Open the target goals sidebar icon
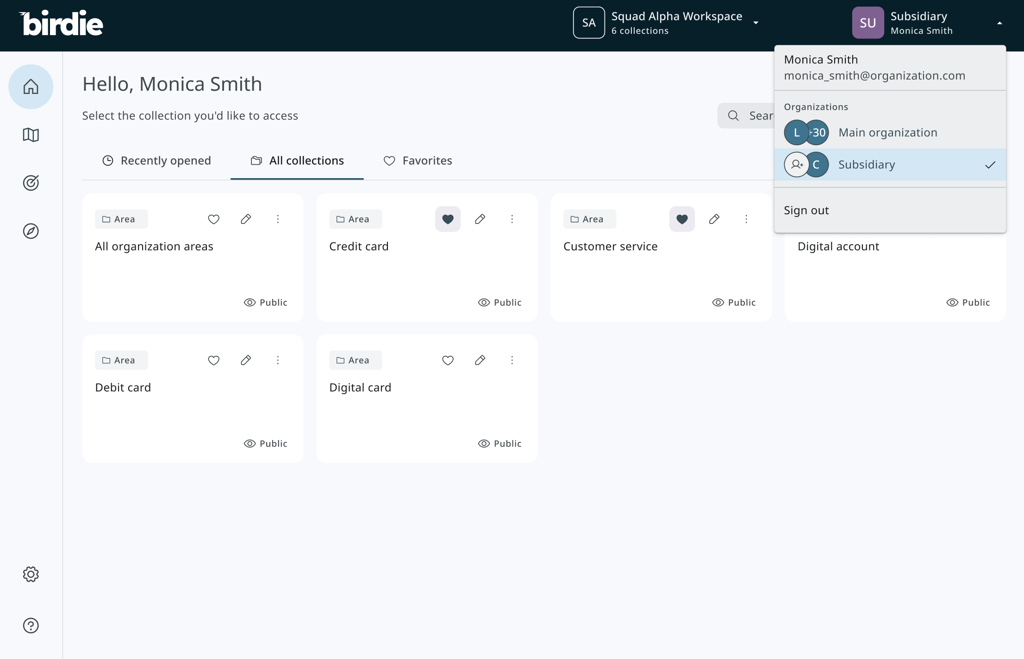1024x659 pixels. coord(31,183)
